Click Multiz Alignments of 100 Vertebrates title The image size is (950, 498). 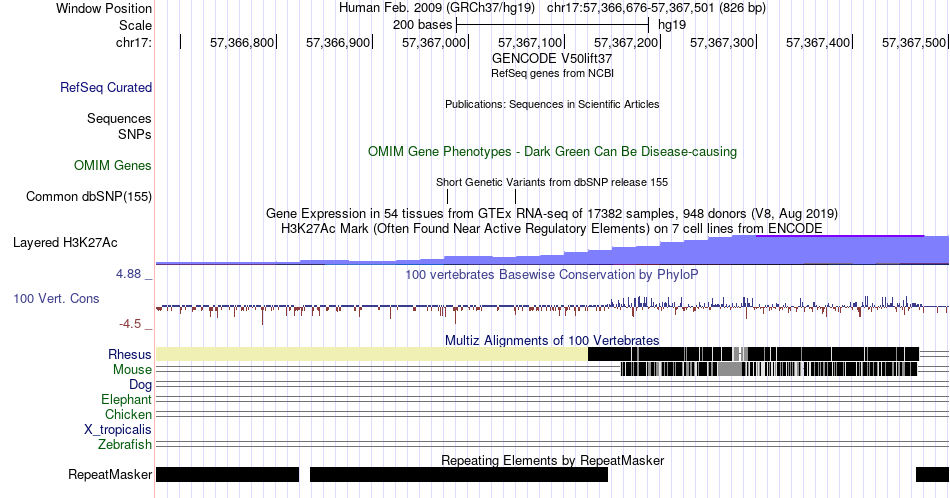click(x=552, y=340)
